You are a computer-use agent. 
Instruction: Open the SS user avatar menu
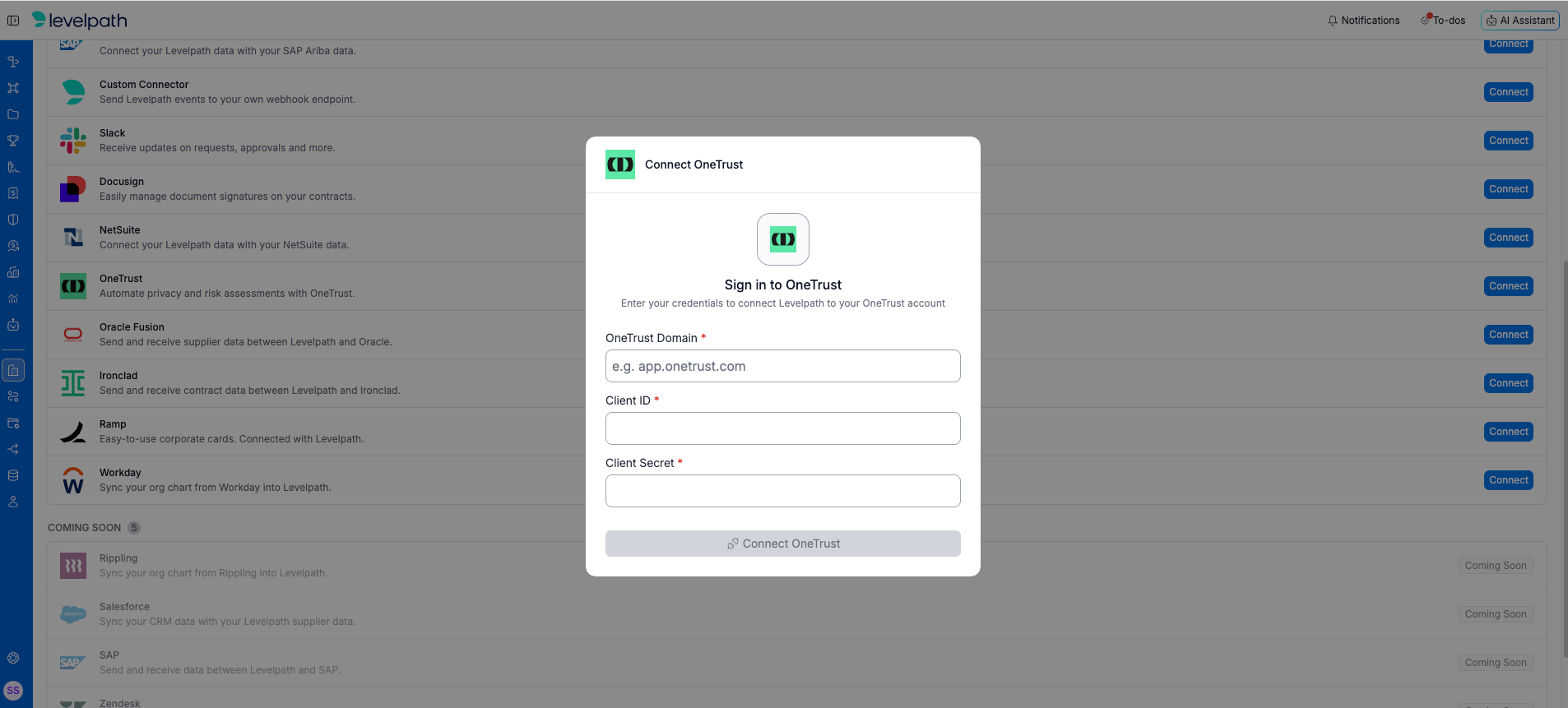(13, 691)
